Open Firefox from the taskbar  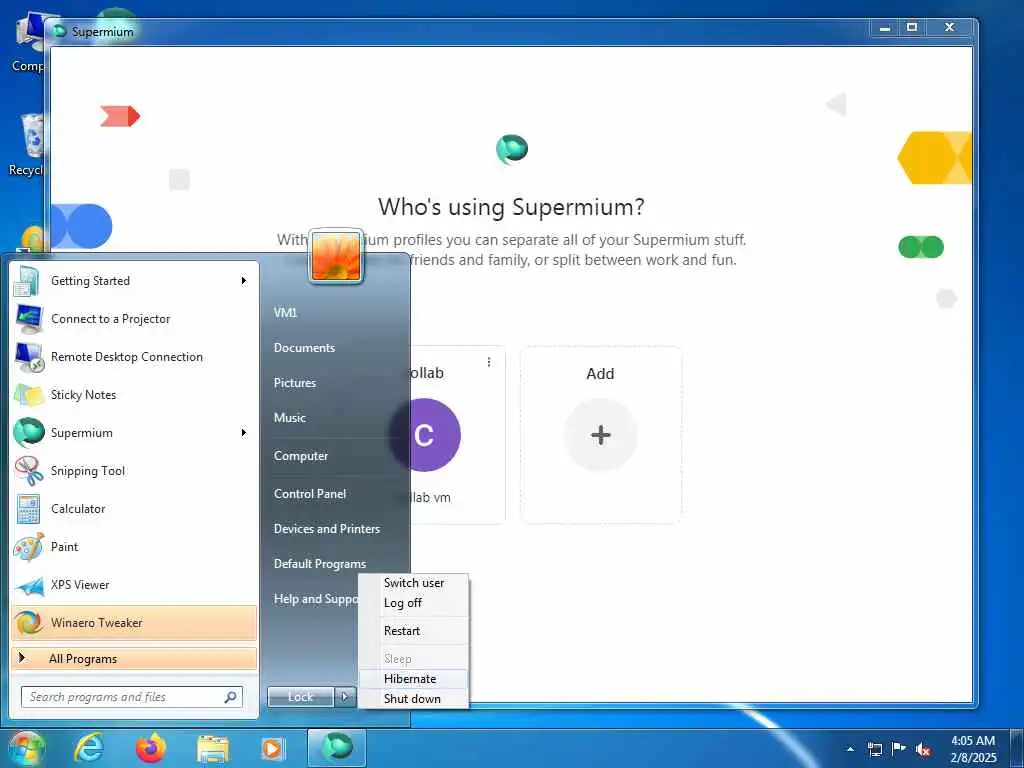(151, 748)
